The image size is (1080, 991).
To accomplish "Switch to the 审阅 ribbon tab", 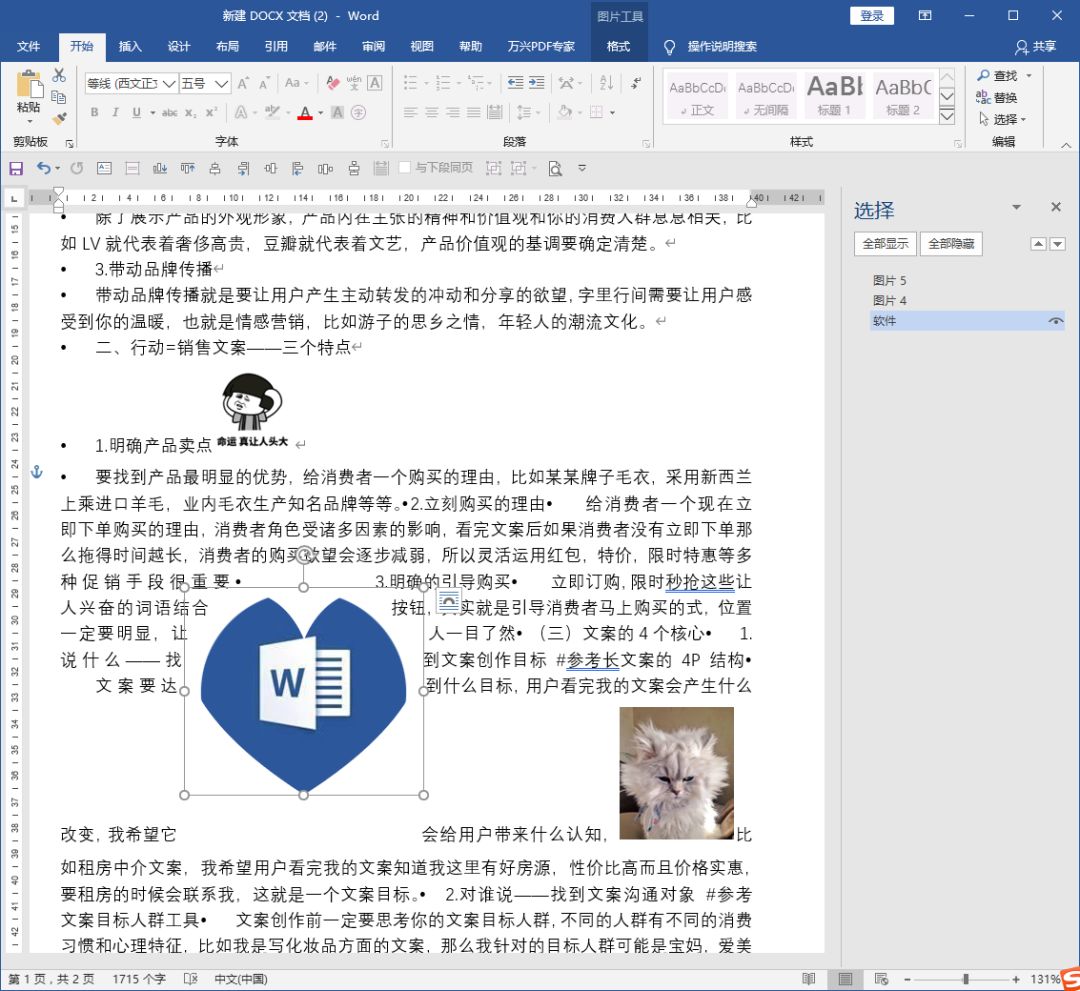I will point(373,46).
